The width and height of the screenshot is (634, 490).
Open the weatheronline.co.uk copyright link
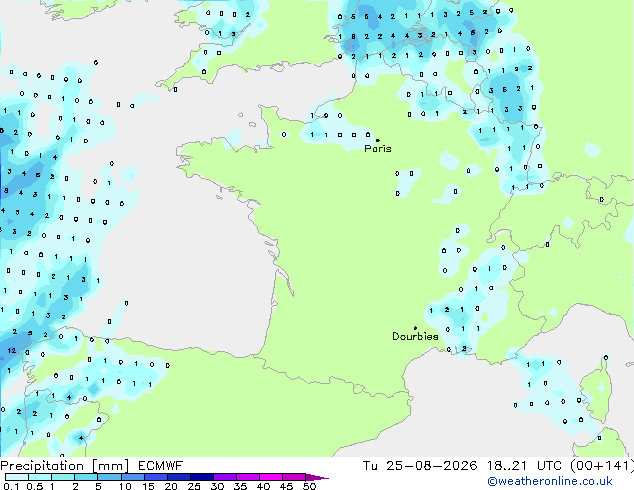point(550,481)
